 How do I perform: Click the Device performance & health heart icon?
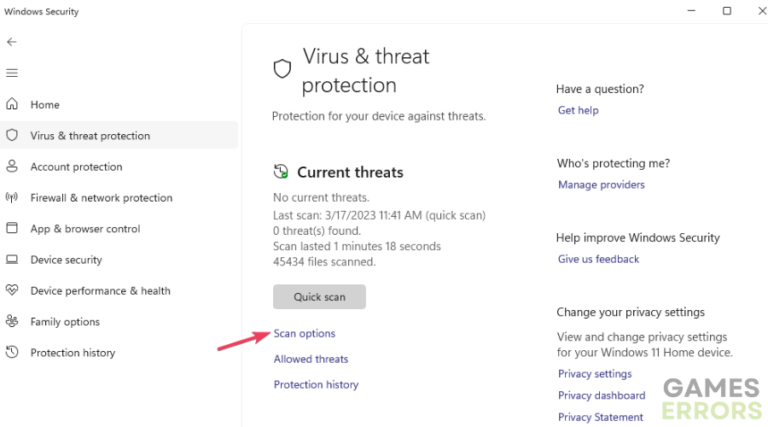12,291
